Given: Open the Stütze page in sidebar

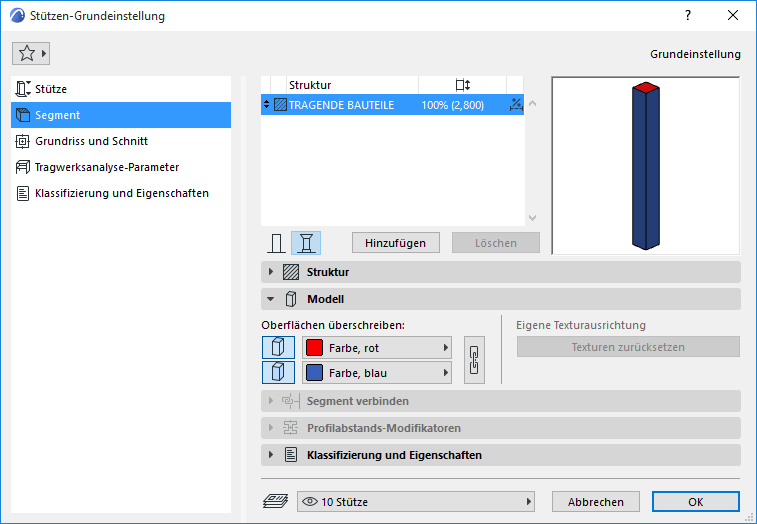Looking at the screenshot, I should click(x=121, y=89).
